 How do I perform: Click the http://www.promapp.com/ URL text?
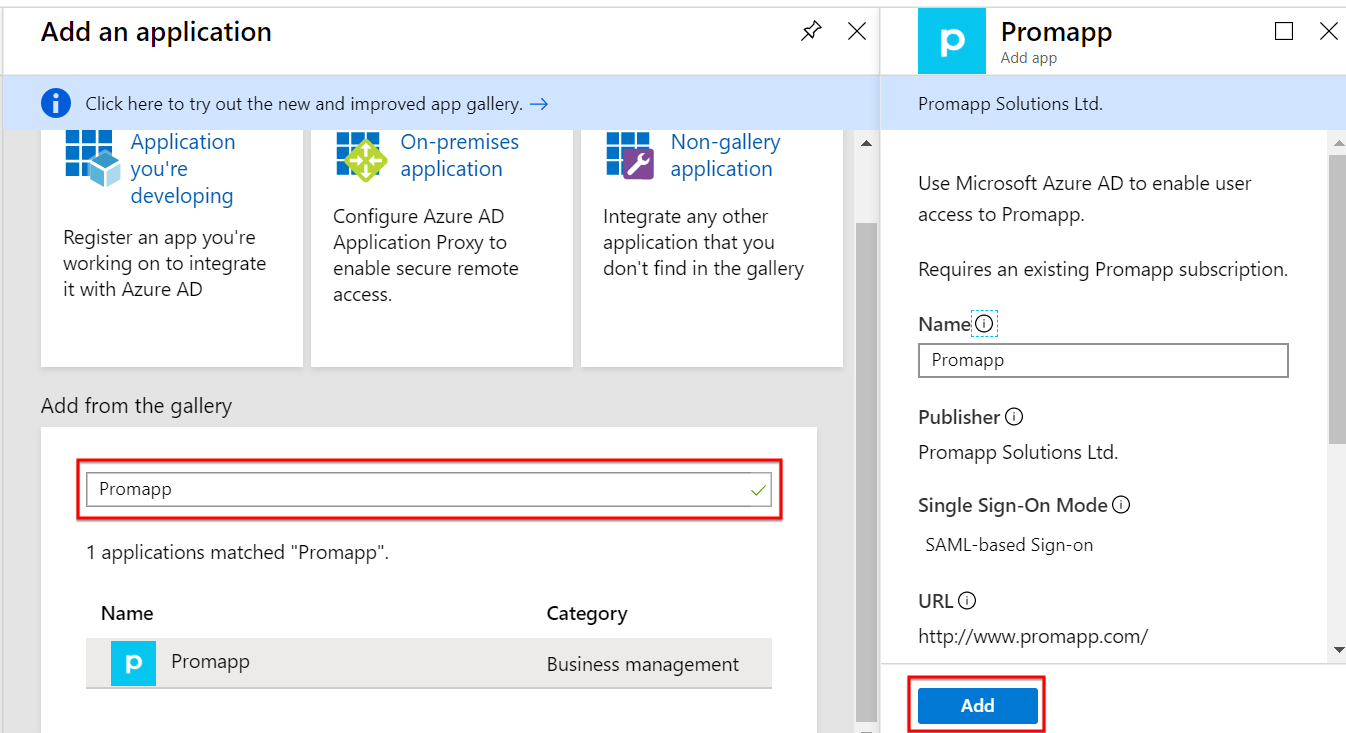[1033, 636]
